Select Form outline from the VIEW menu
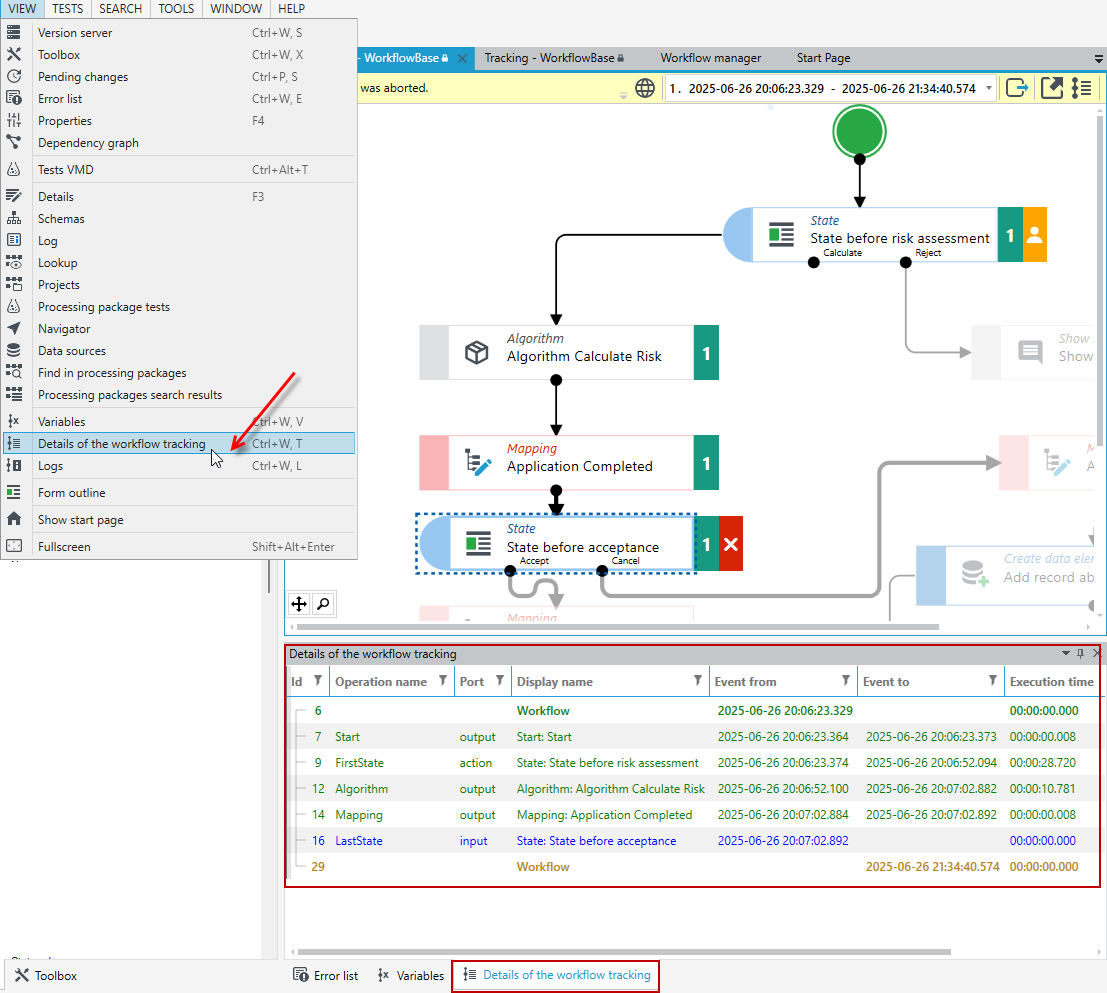Viewport: 1107px width, 993px height. point(179,493)
